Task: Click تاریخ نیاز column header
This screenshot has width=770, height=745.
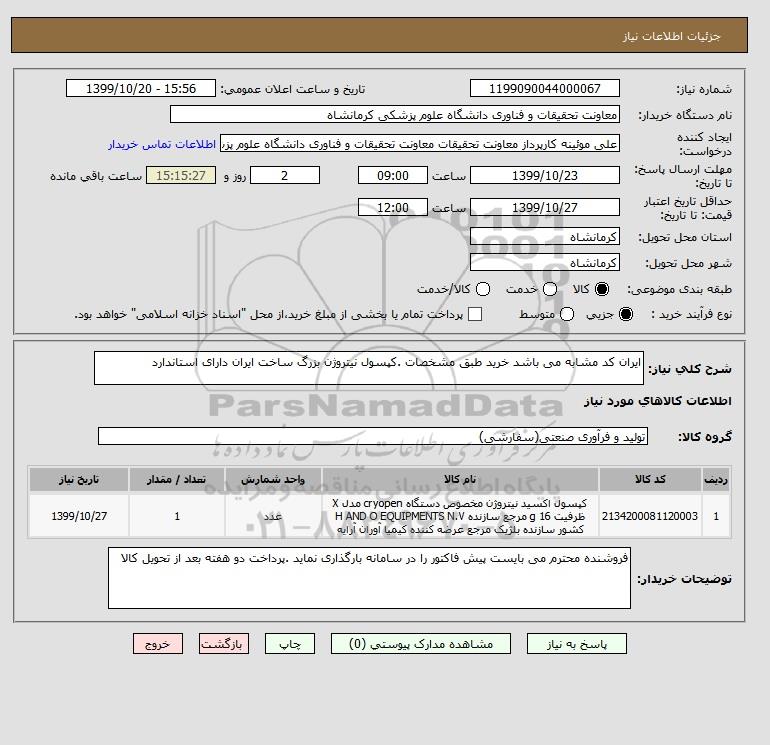Action: tap(79, 479)
